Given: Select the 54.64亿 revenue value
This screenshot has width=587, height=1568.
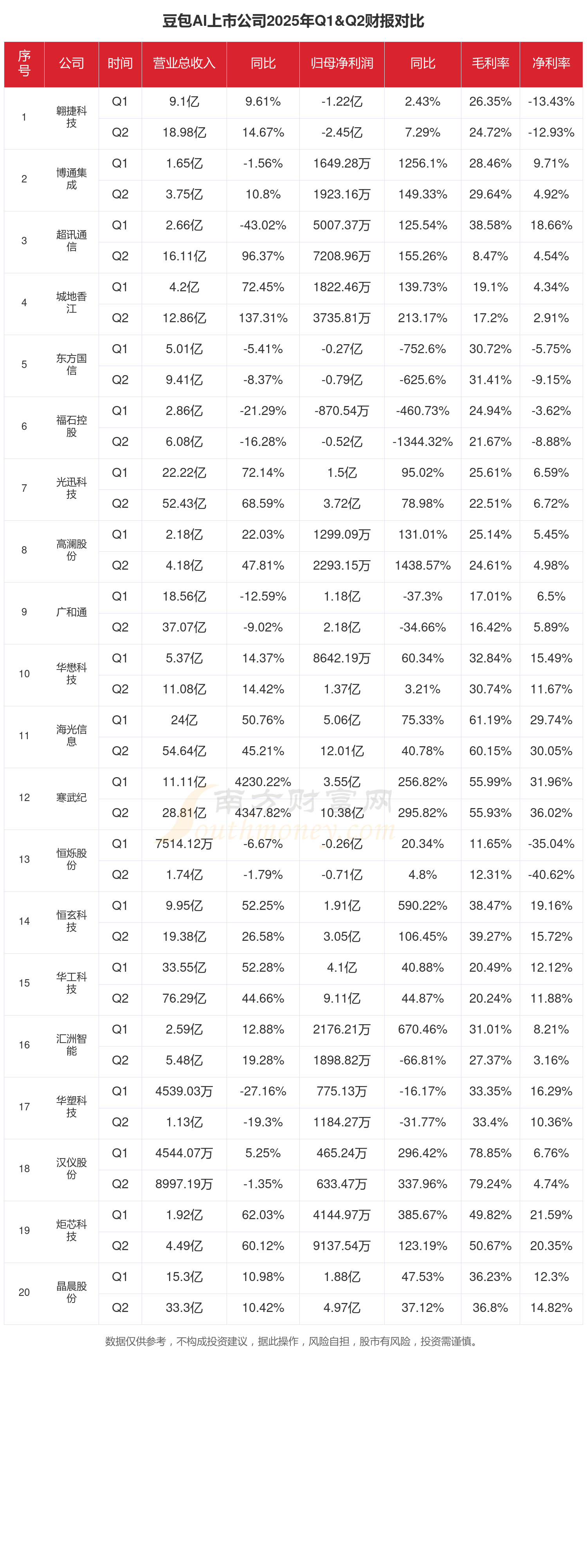Looking at the screenshot, I should (184, 751).
